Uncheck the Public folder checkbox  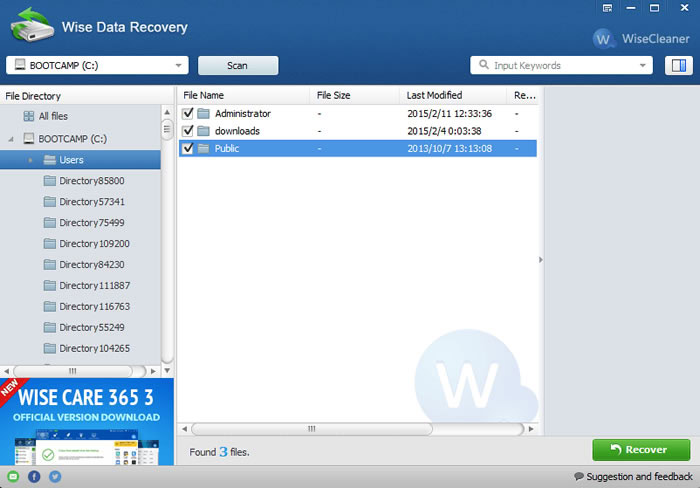188,148
